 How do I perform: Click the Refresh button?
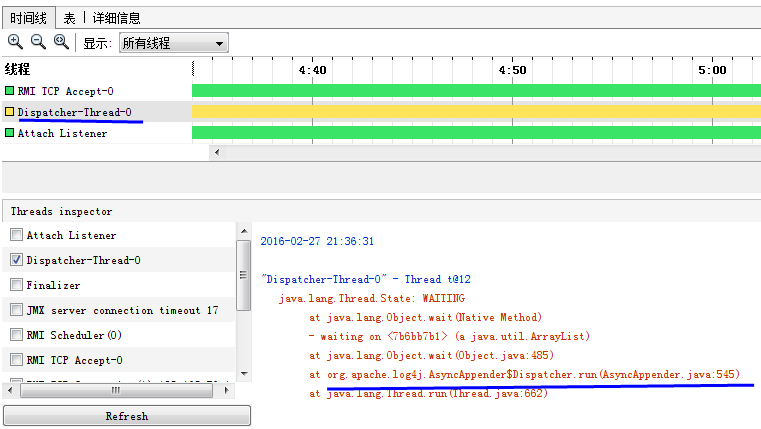[127, 416]
